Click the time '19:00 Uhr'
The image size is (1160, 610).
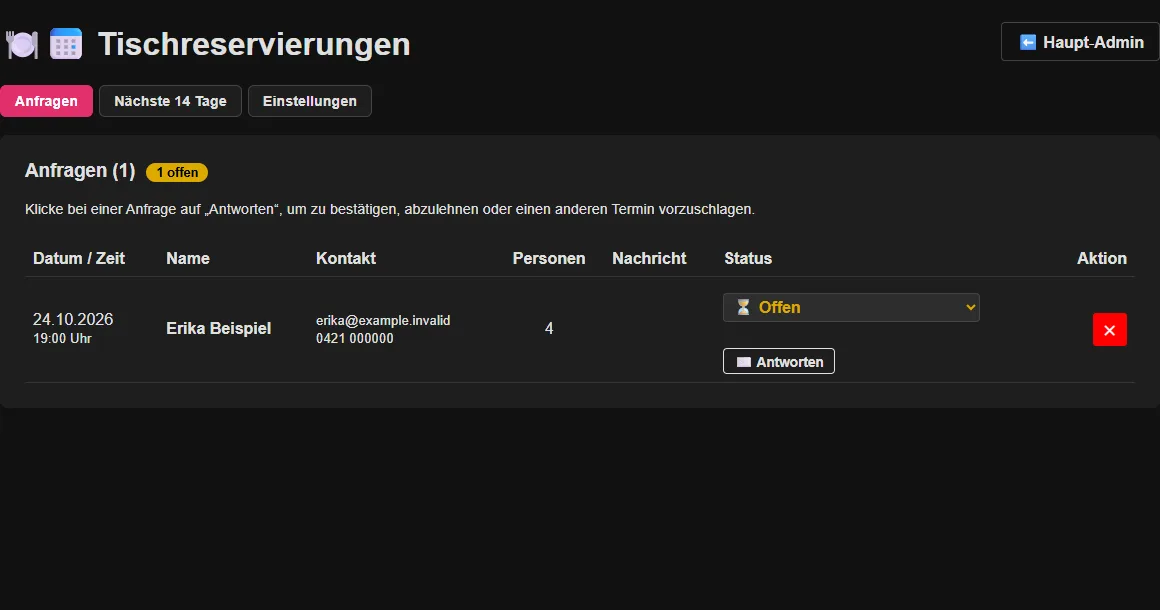(62, 339)
